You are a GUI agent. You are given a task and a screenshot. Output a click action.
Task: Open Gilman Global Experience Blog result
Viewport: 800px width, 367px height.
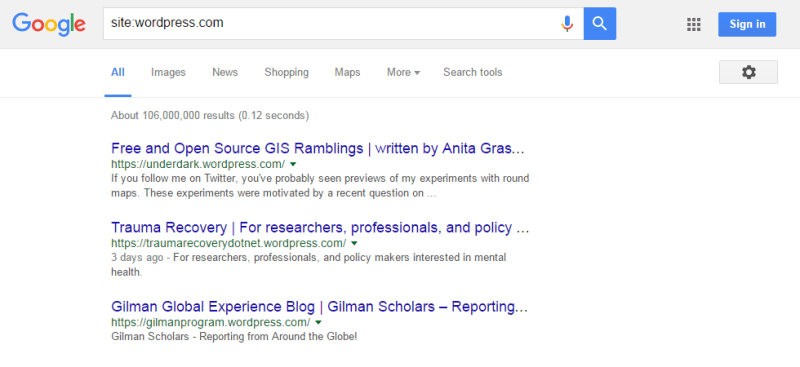click(319, 307)
